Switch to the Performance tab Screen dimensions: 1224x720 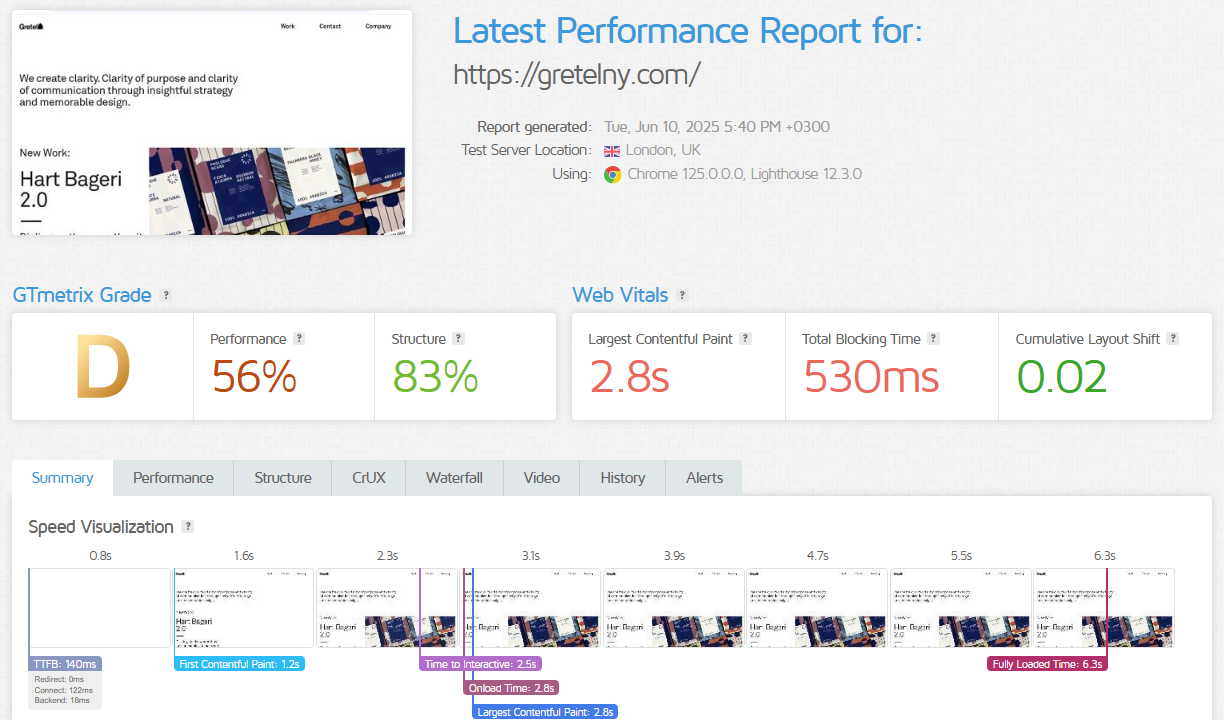click(173, 478)
